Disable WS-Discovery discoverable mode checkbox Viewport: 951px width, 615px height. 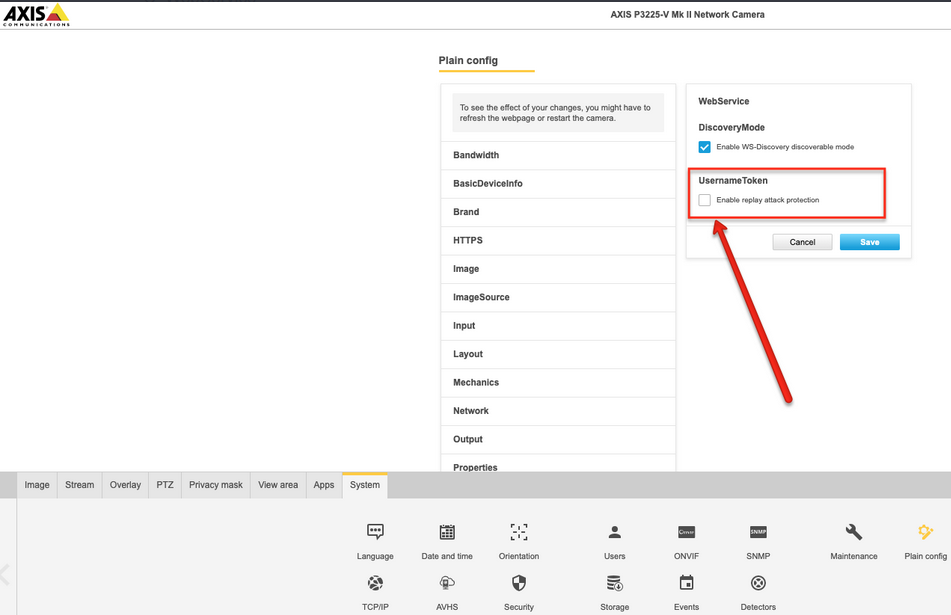tap(705, 147)
